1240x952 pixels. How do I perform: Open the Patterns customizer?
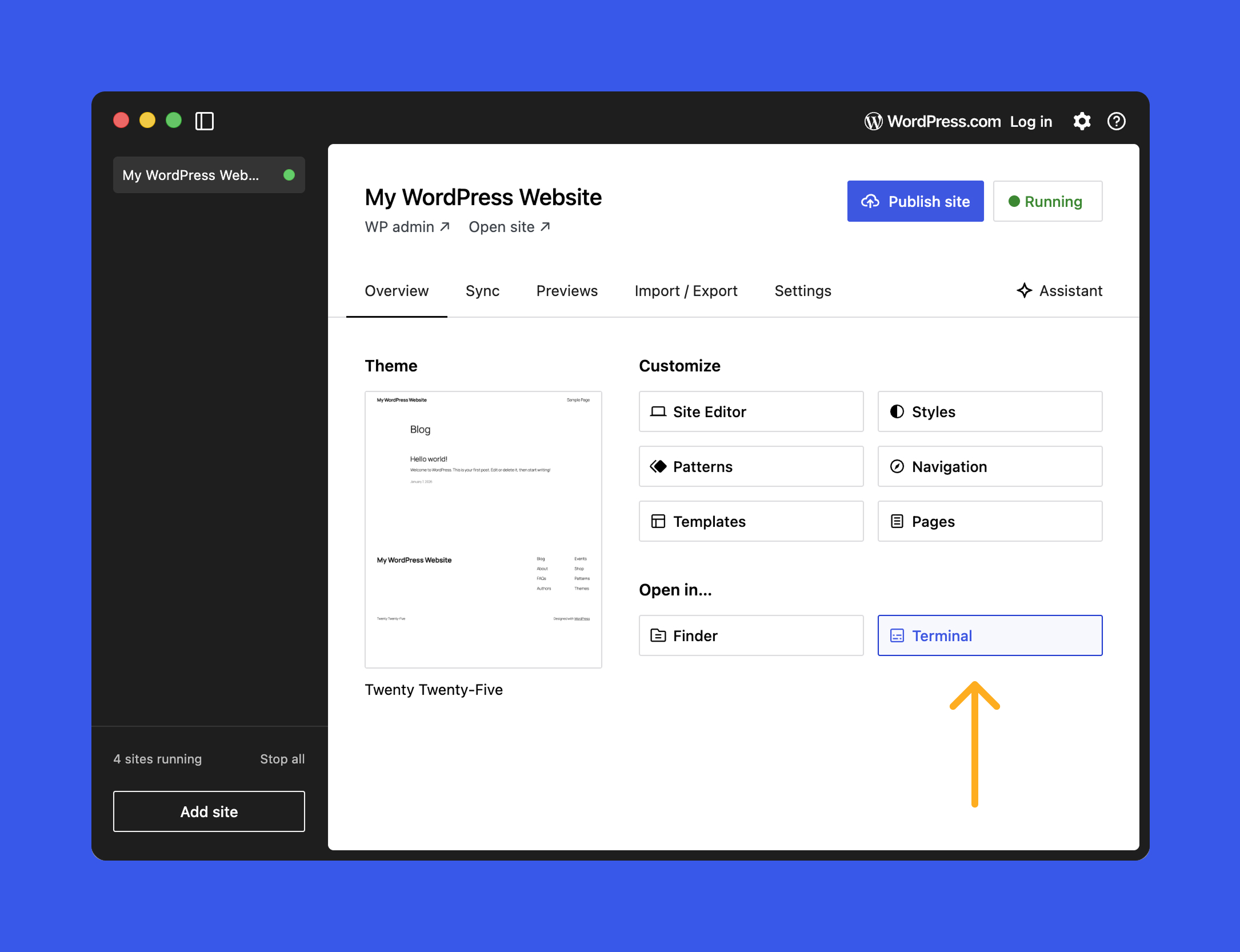point(750,466)
